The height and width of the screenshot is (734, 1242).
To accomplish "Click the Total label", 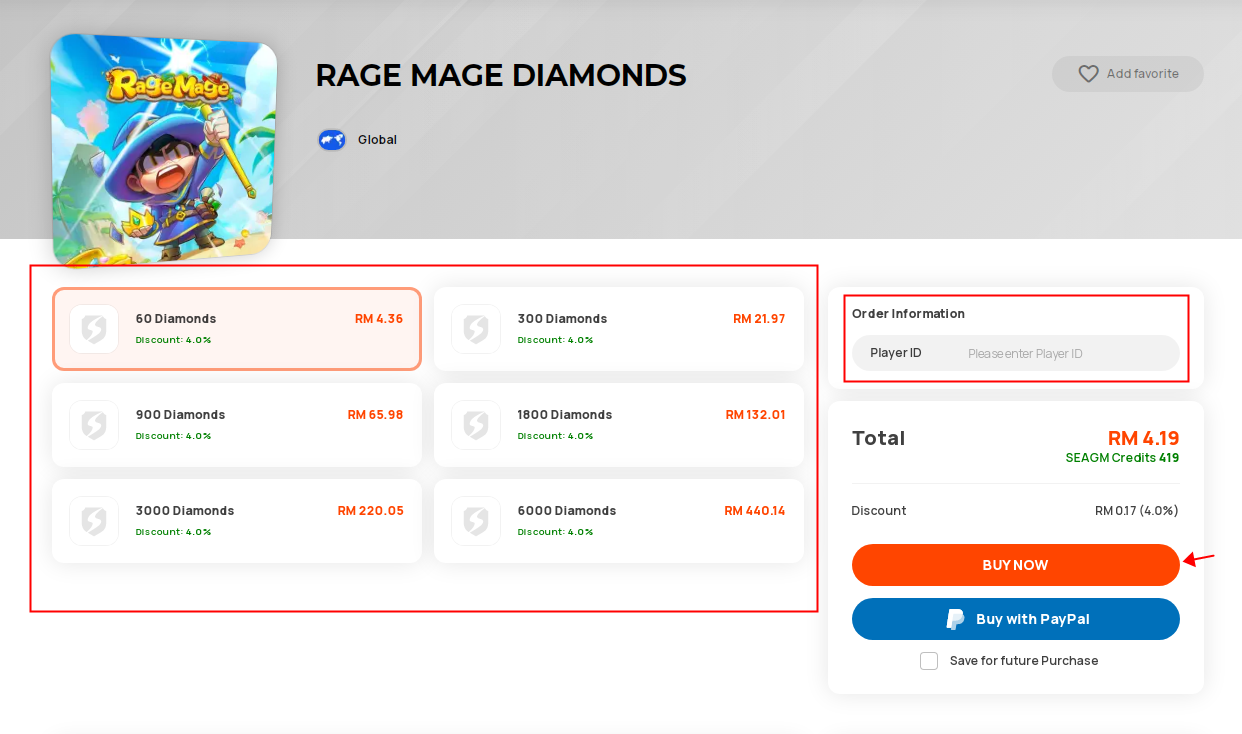I will point(878,438).
